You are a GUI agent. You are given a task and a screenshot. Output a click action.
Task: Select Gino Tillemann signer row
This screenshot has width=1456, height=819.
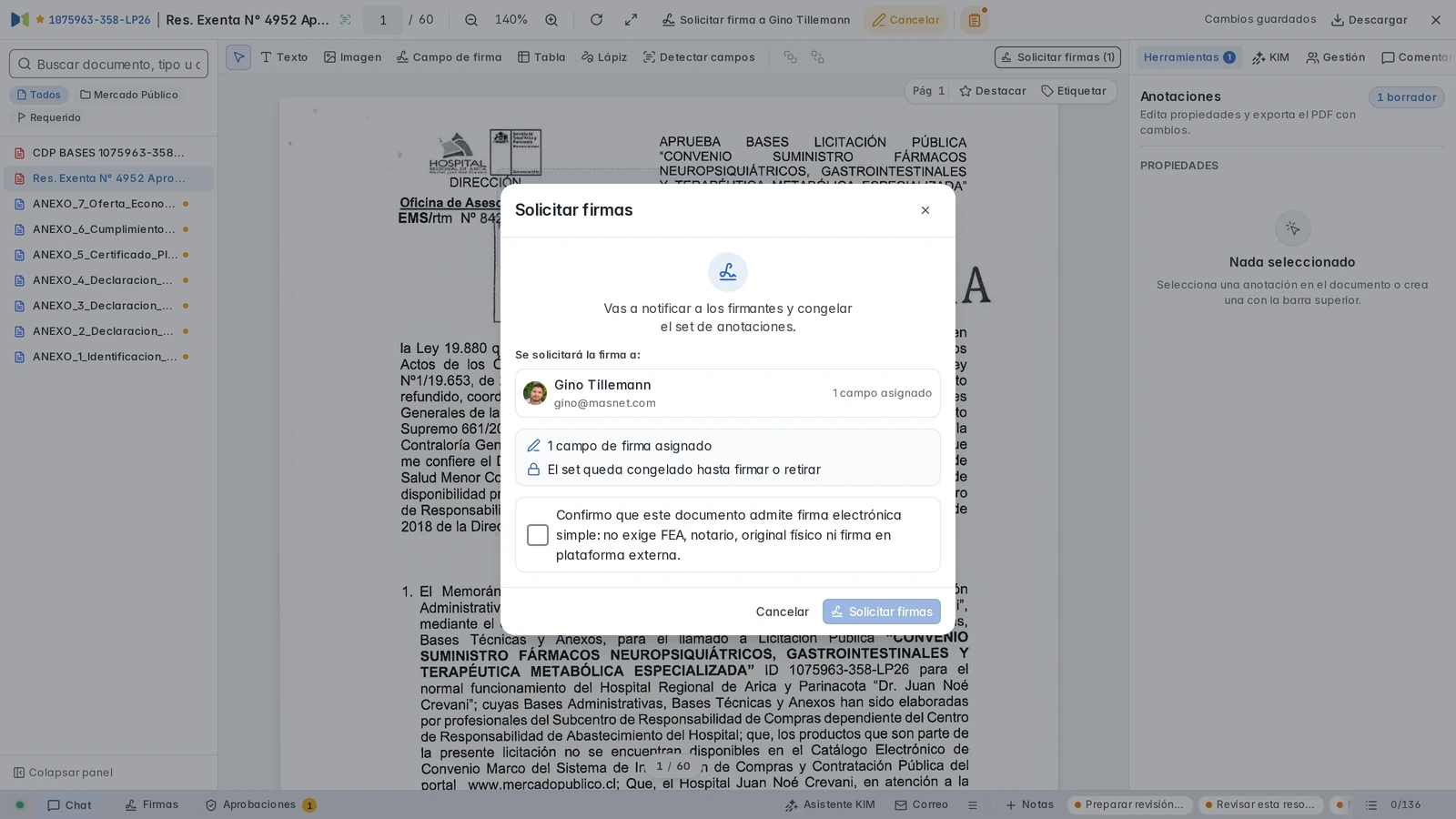(x=728, y=393)
